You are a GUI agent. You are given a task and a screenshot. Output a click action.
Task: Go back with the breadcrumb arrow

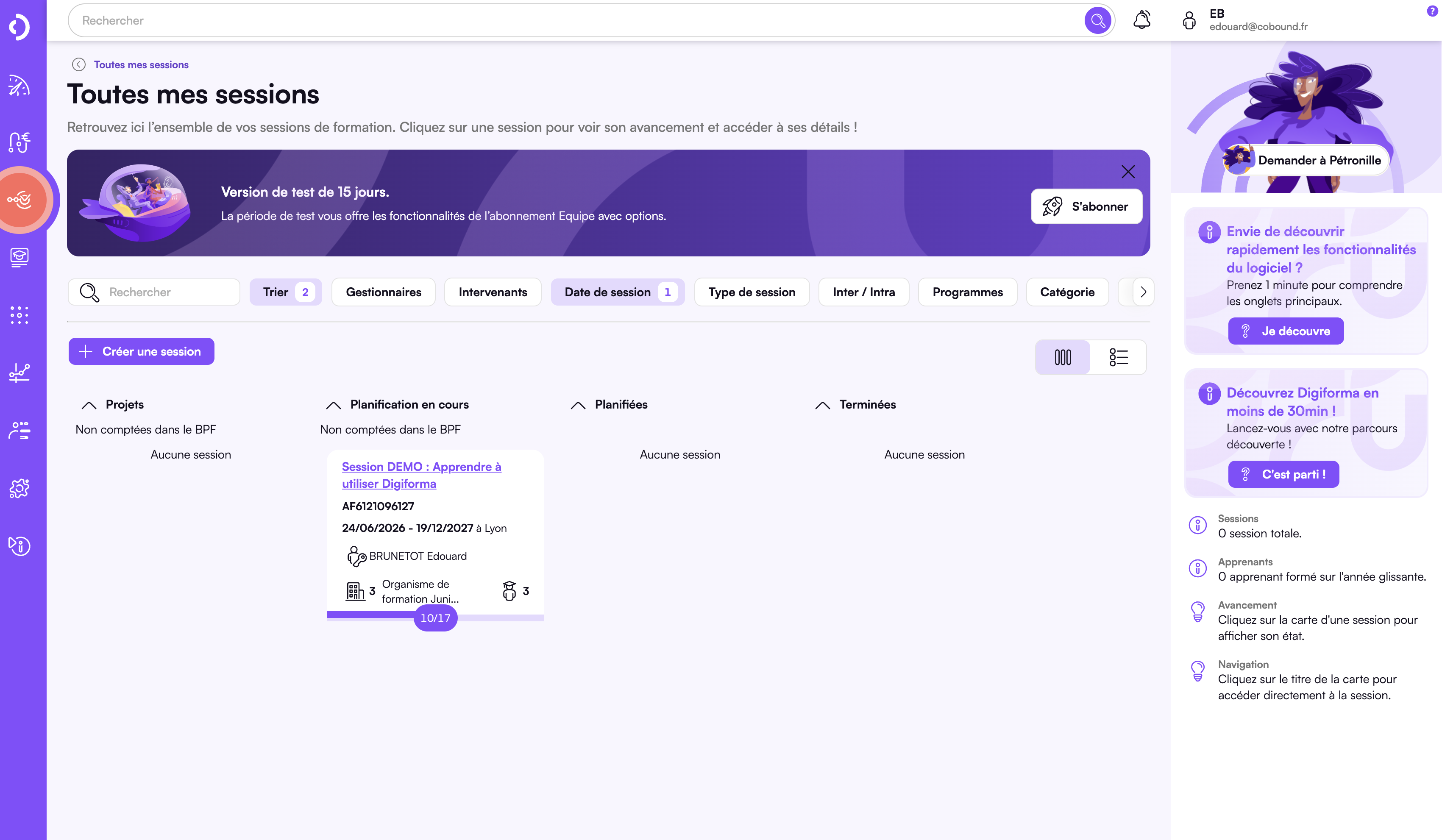tap(79, 65)
